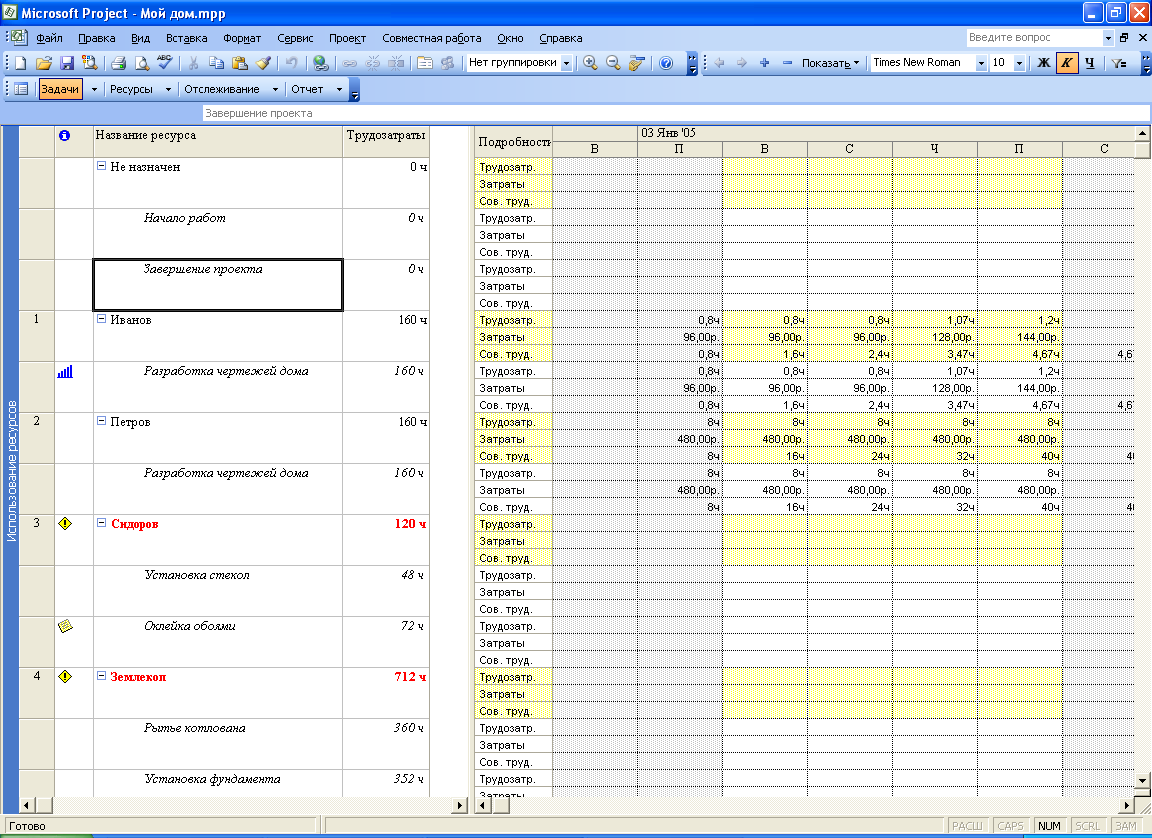Click the Assign Resources icon
This screenshot has height=838, width=1152.
447,63
